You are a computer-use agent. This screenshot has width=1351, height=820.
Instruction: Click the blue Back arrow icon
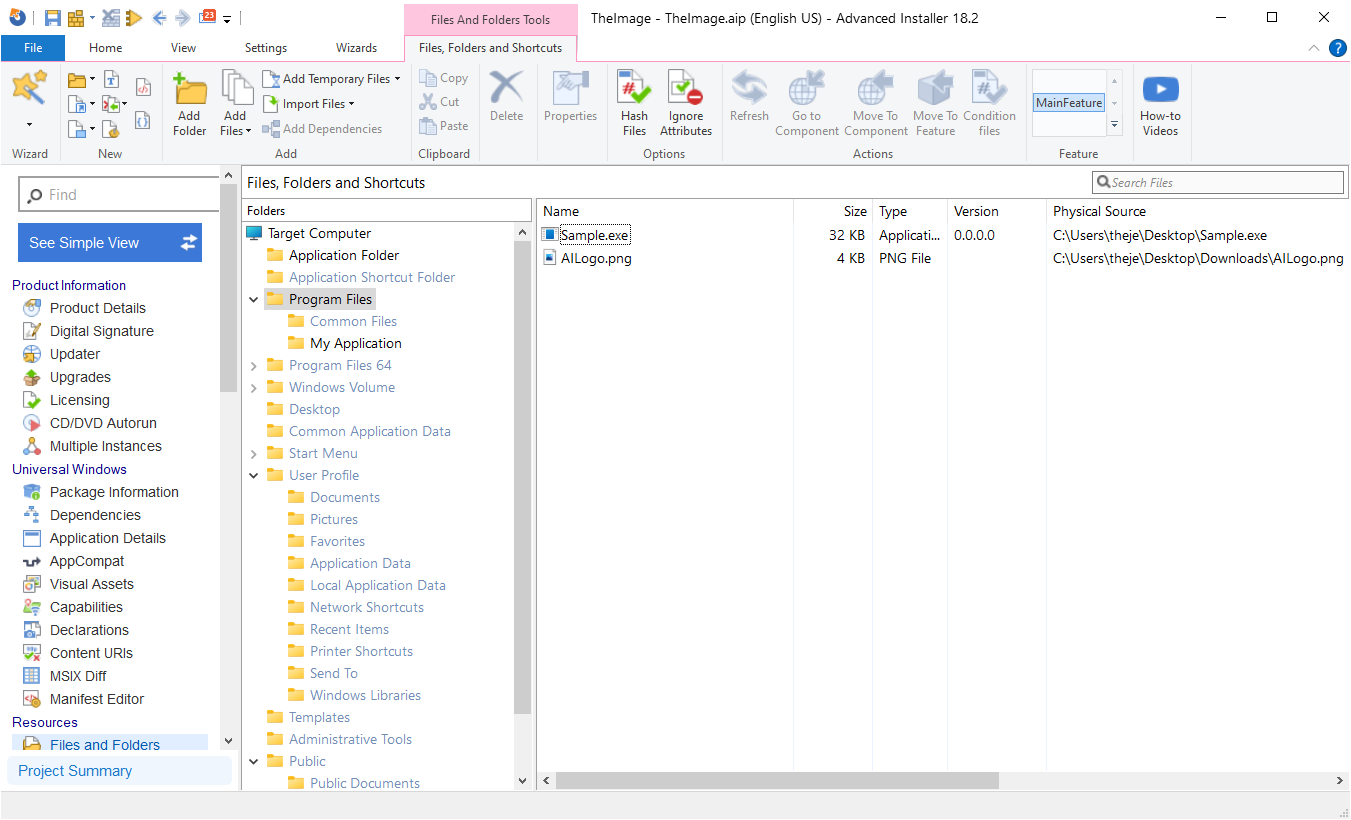(x=159, y=18)
